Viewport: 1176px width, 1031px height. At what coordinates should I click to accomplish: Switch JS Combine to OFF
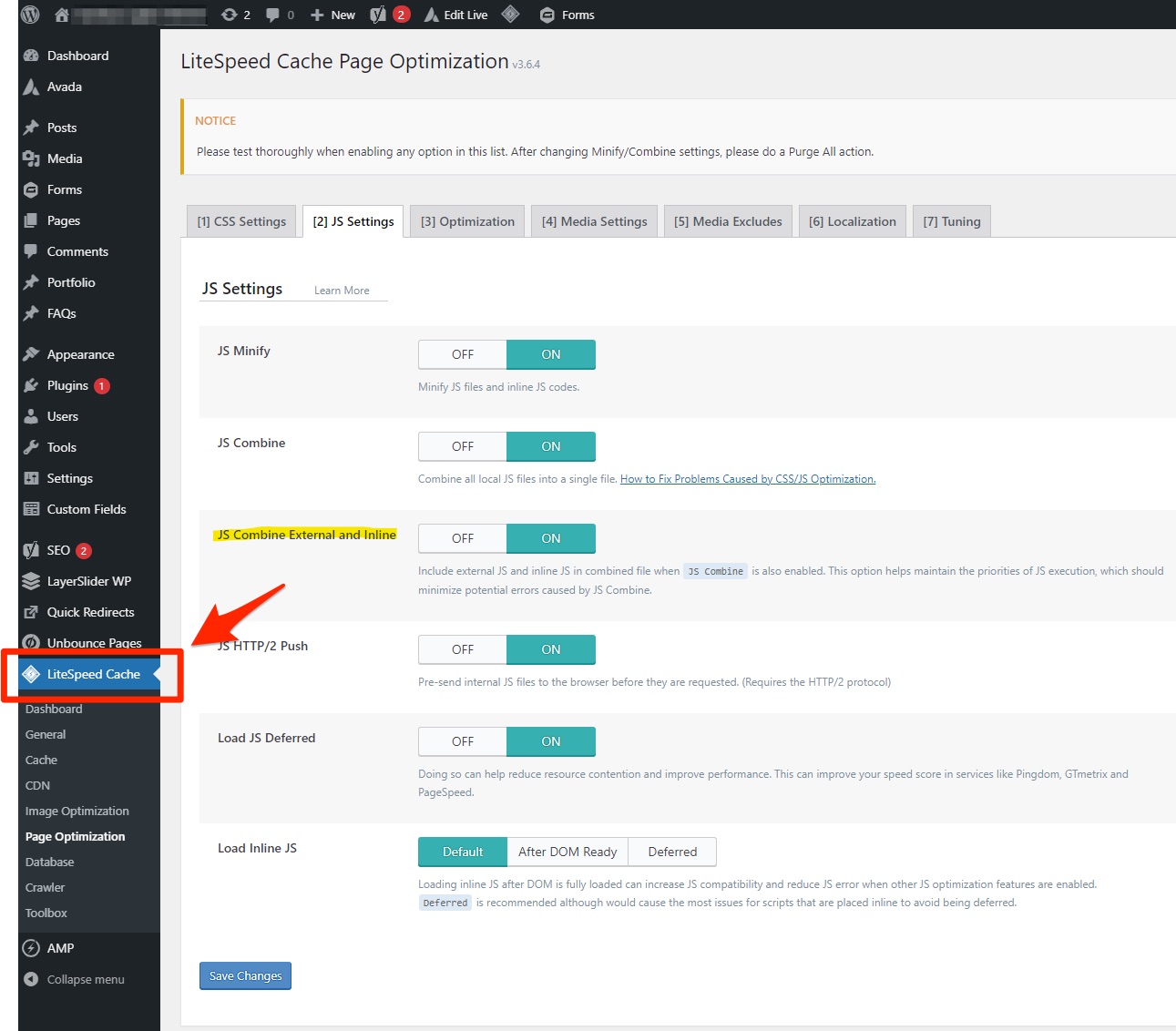[x=463, y=446]
